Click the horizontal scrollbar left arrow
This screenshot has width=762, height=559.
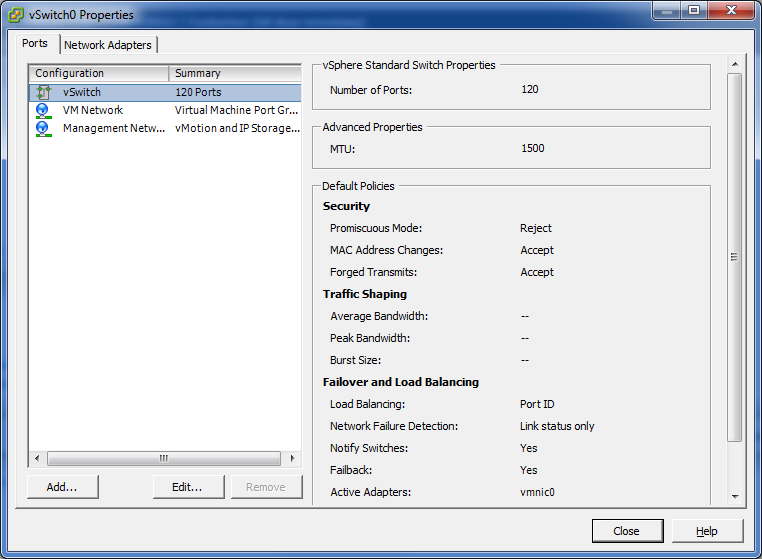click(x=37, y=458)
